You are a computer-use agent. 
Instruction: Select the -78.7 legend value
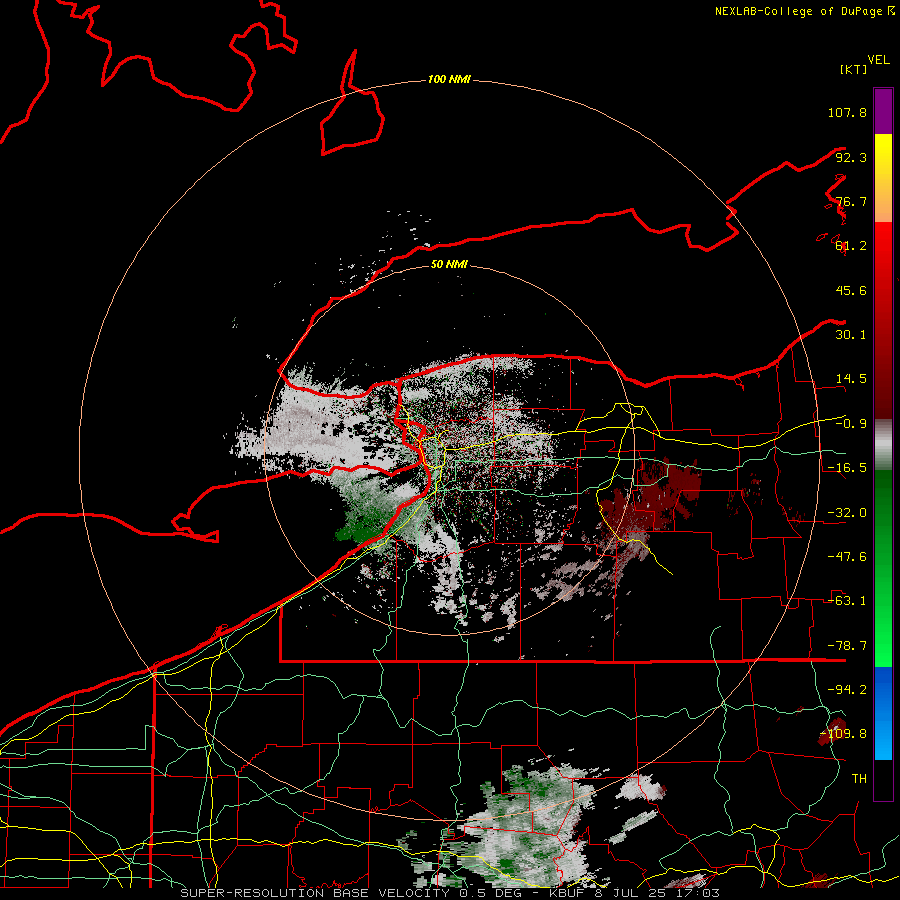[847, 646]
